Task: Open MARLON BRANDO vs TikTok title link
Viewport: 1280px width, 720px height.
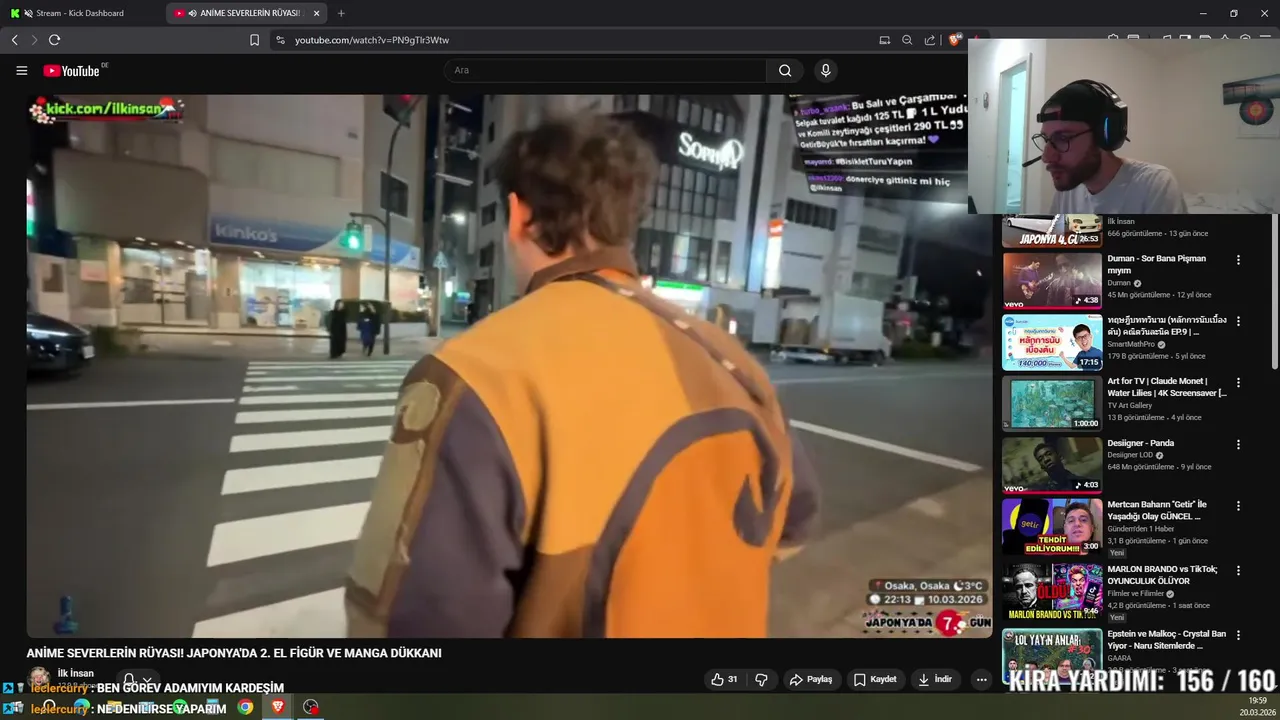Action: [x=1162, y=575]
